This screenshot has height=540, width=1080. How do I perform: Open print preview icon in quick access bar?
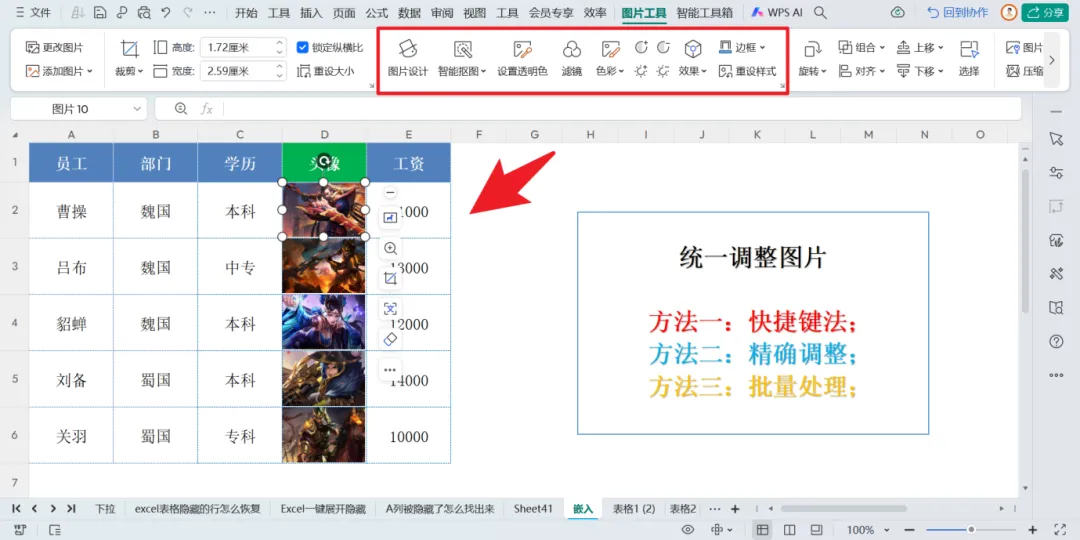click(143, 12)
